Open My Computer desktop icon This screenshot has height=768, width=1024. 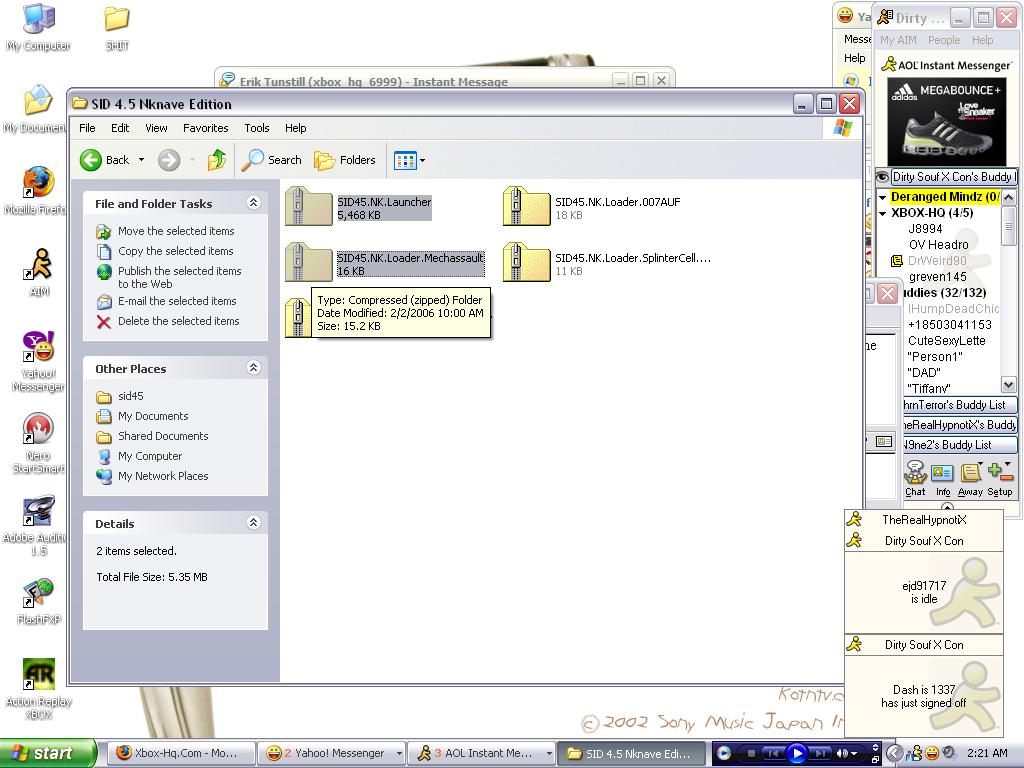[39, 27]
